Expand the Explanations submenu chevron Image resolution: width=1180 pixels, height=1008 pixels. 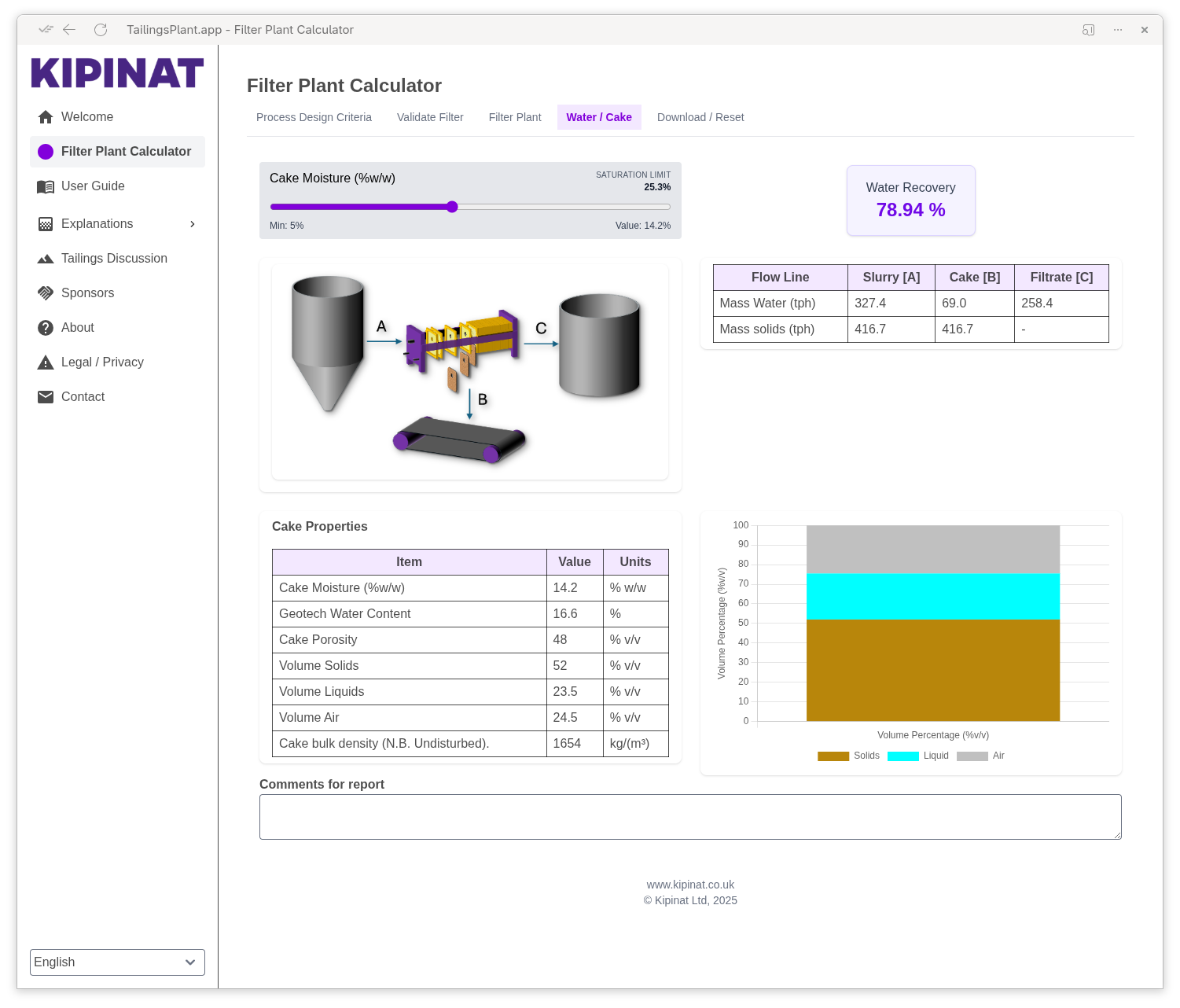[193, 224]
